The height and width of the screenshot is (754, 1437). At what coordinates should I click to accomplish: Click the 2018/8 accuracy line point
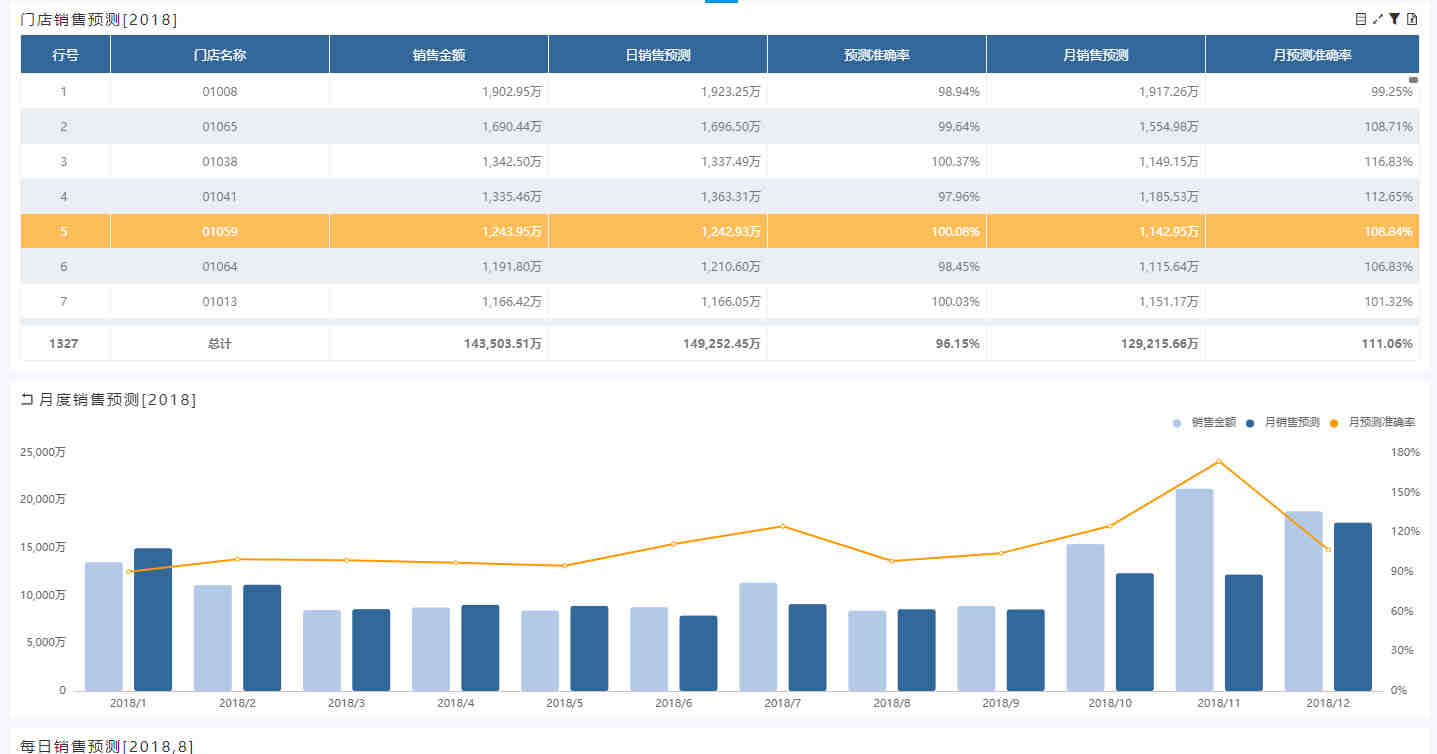pyautogui.click(x=891, y=561)
